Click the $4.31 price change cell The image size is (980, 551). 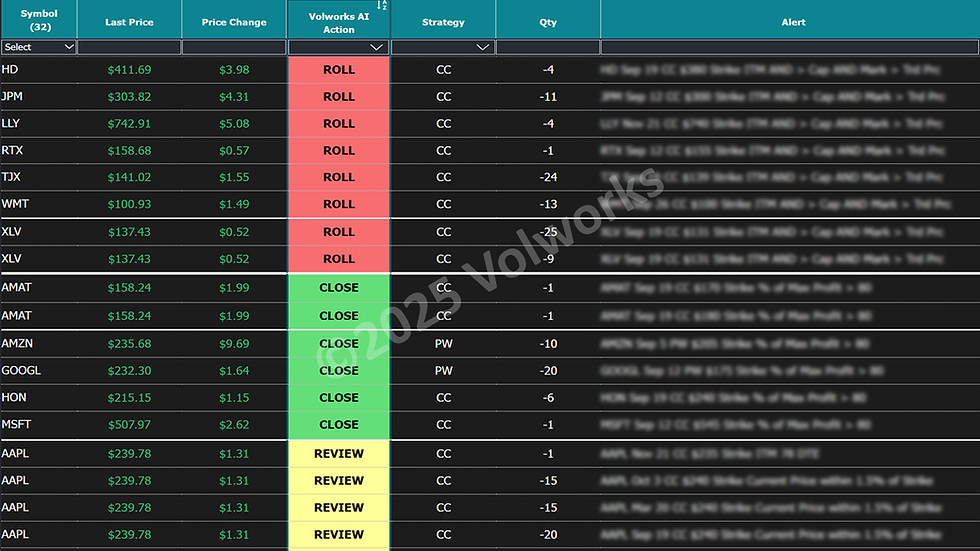(234, 97)
